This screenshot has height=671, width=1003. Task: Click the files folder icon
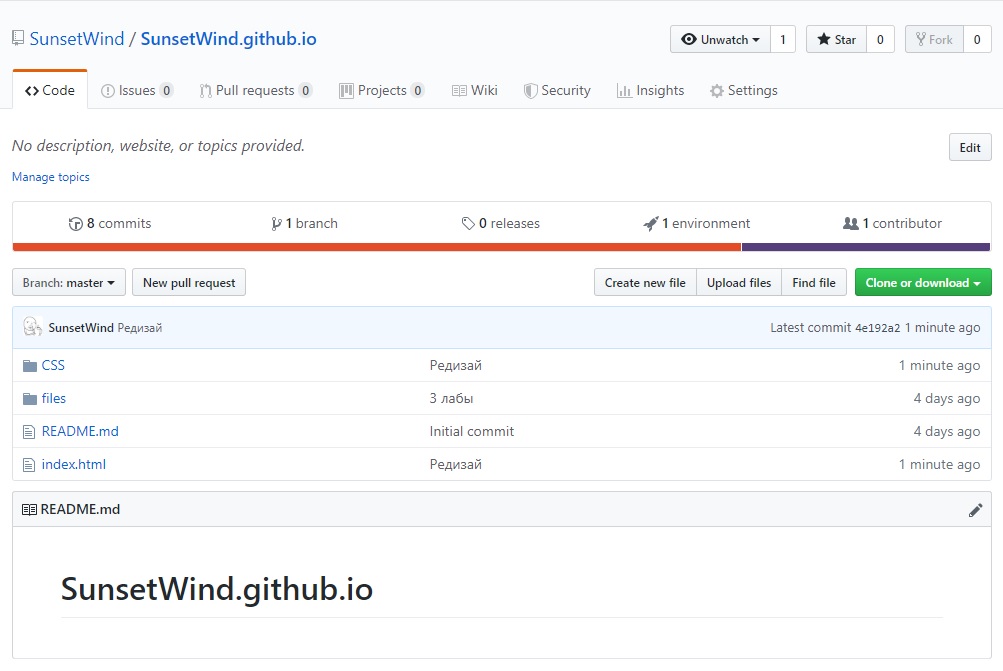[x=29, y=399]
